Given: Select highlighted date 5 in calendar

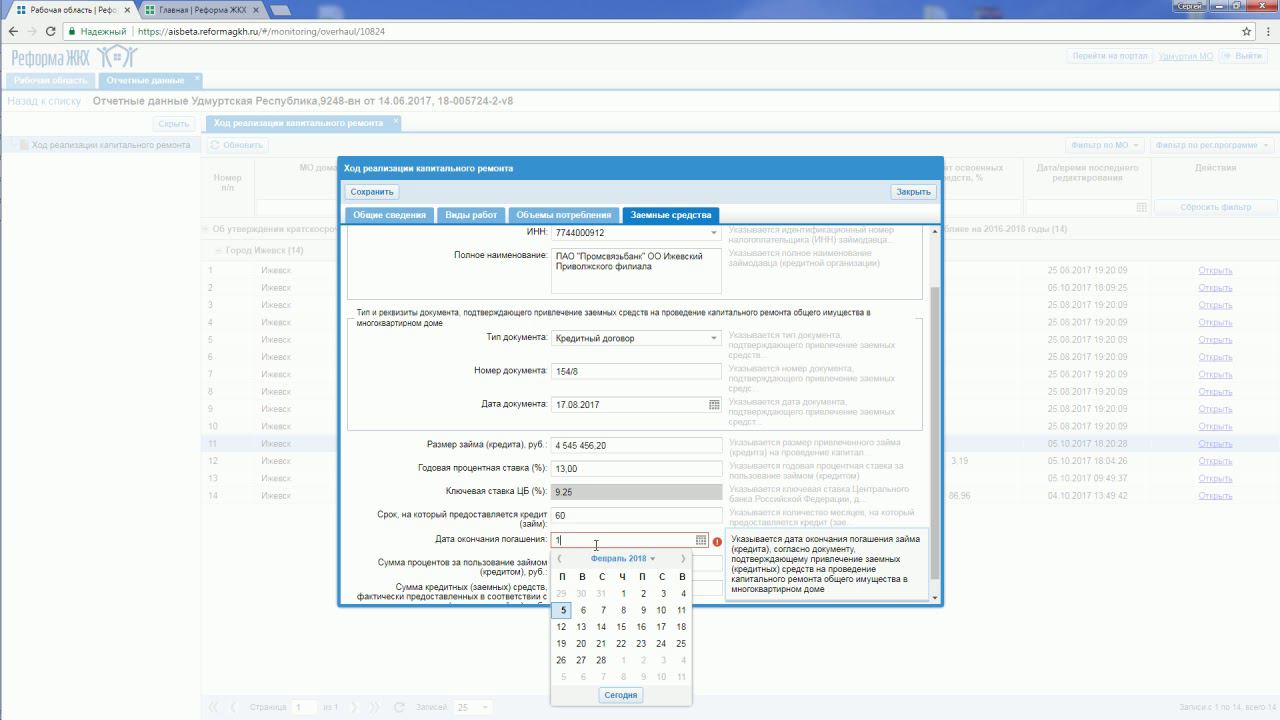Looking at the screenshot, I should coord(563,610).
